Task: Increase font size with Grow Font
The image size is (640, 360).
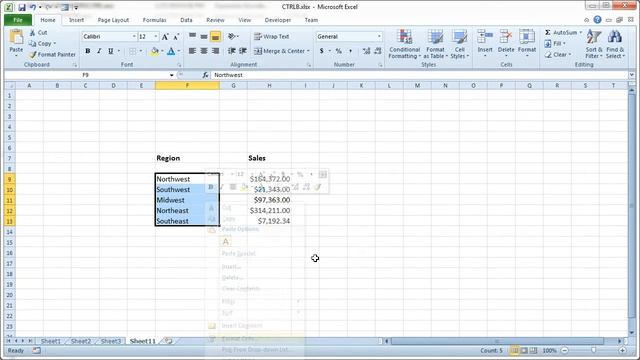Action: pyautogui.click(x=165, y=37)
